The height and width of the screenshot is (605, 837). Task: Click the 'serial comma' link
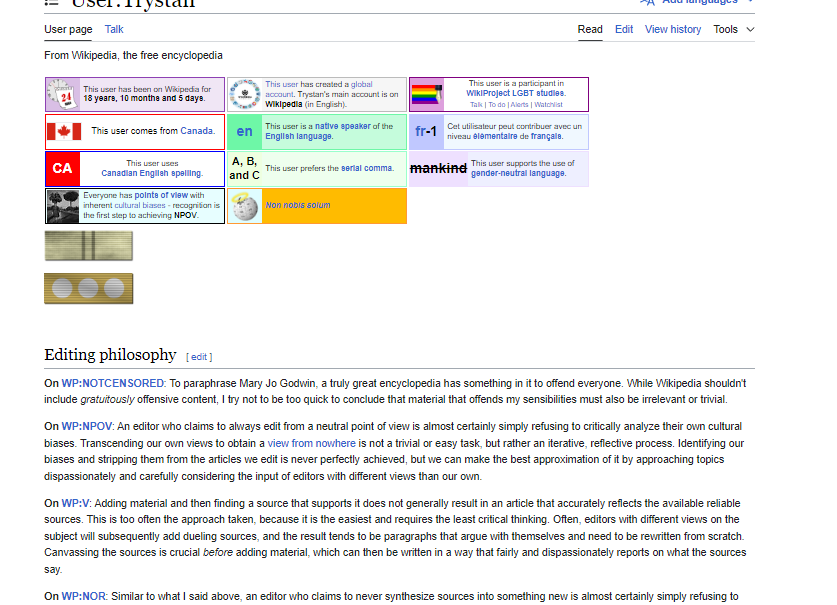[x=367, y=168]
